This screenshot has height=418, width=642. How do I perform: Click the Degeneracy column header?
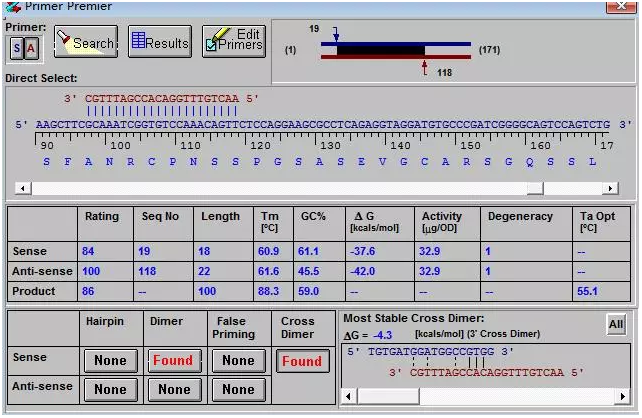(x=520, y=216)
